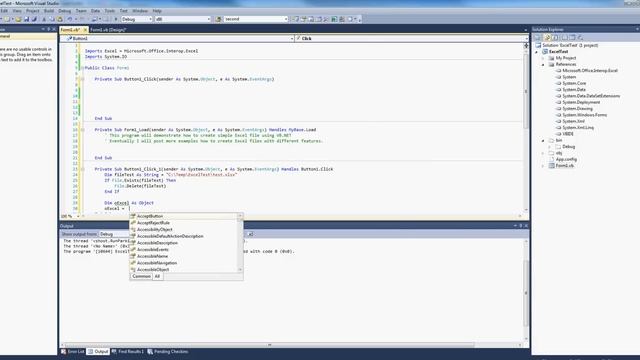
Task: Open the Show output from Debug dropdown
Action: (115, 234)
